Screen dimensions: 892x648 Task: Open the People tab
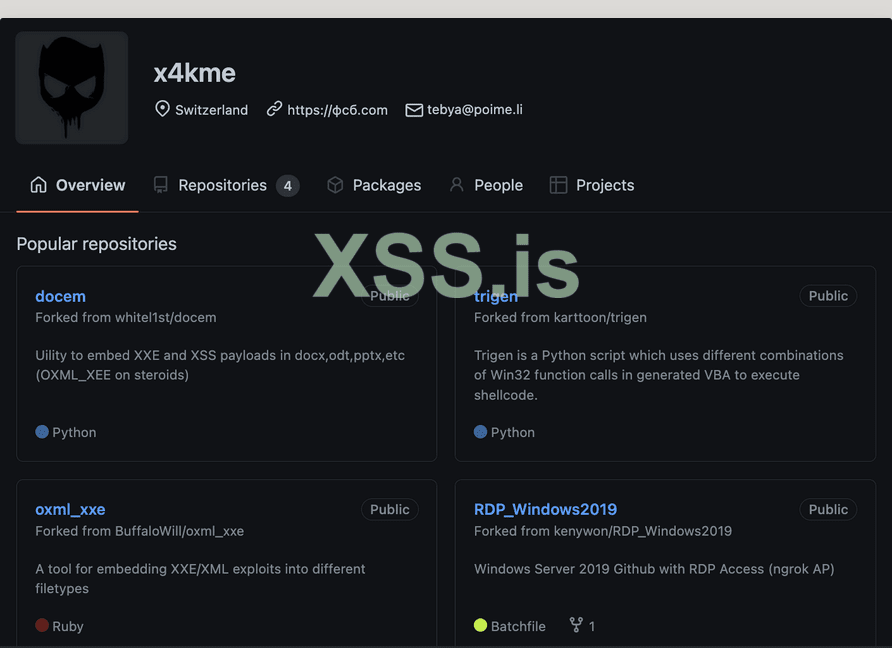coord(498,185)
